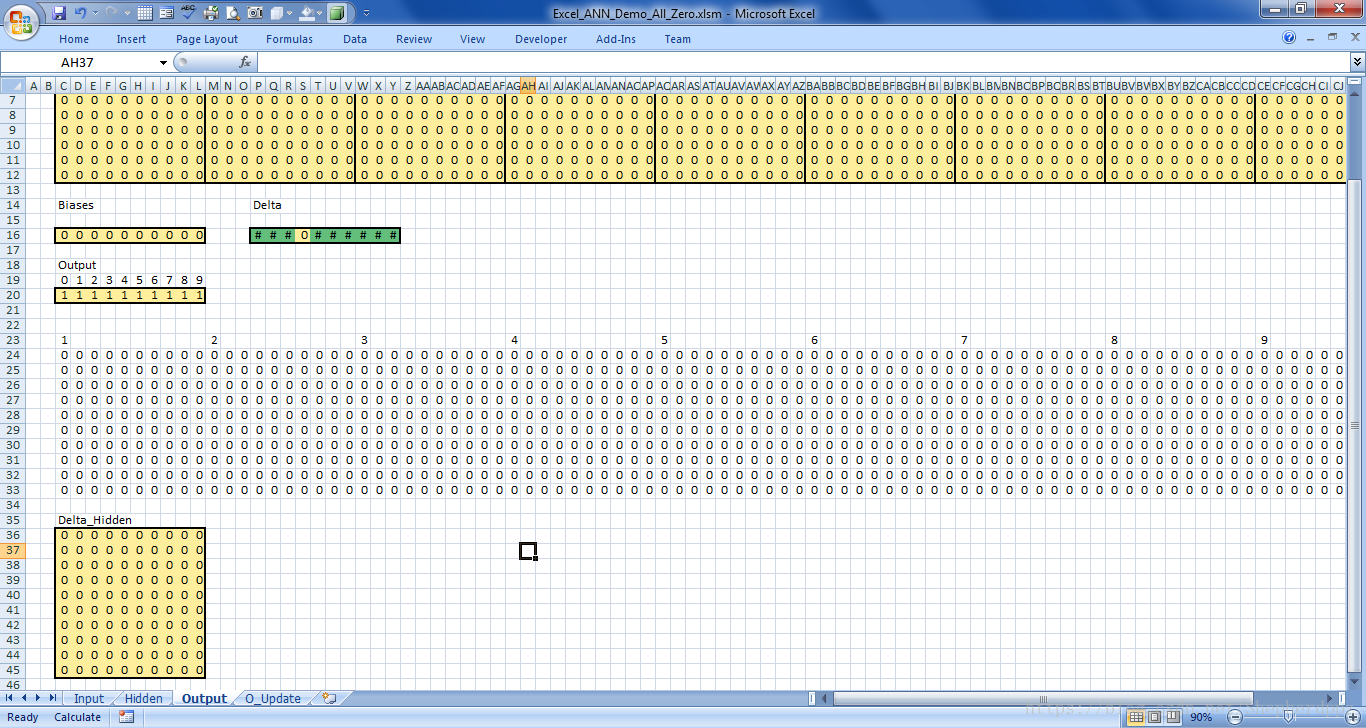Save the workbook from Quick Access toolbar
The height and width of the screenshot is (728, 1366).
[x=59, y=13]
